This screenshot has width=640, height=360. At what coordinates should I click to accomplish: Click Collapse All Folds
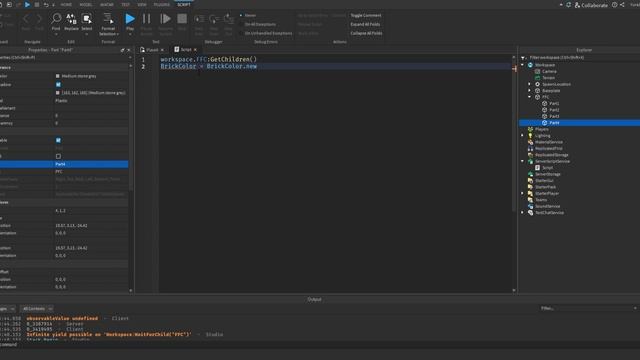pos(366,33)
